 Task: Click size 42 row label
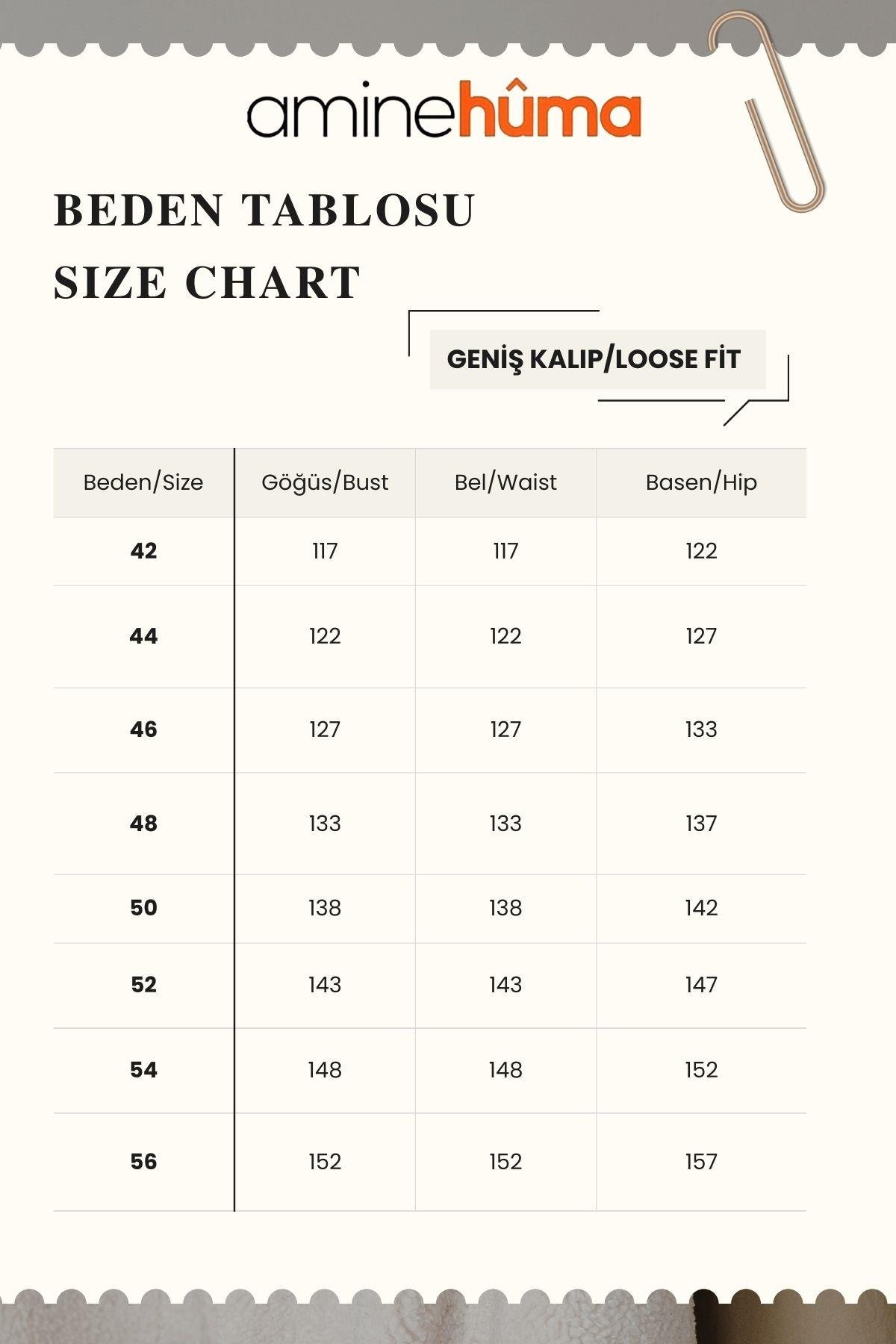point(143,551)
